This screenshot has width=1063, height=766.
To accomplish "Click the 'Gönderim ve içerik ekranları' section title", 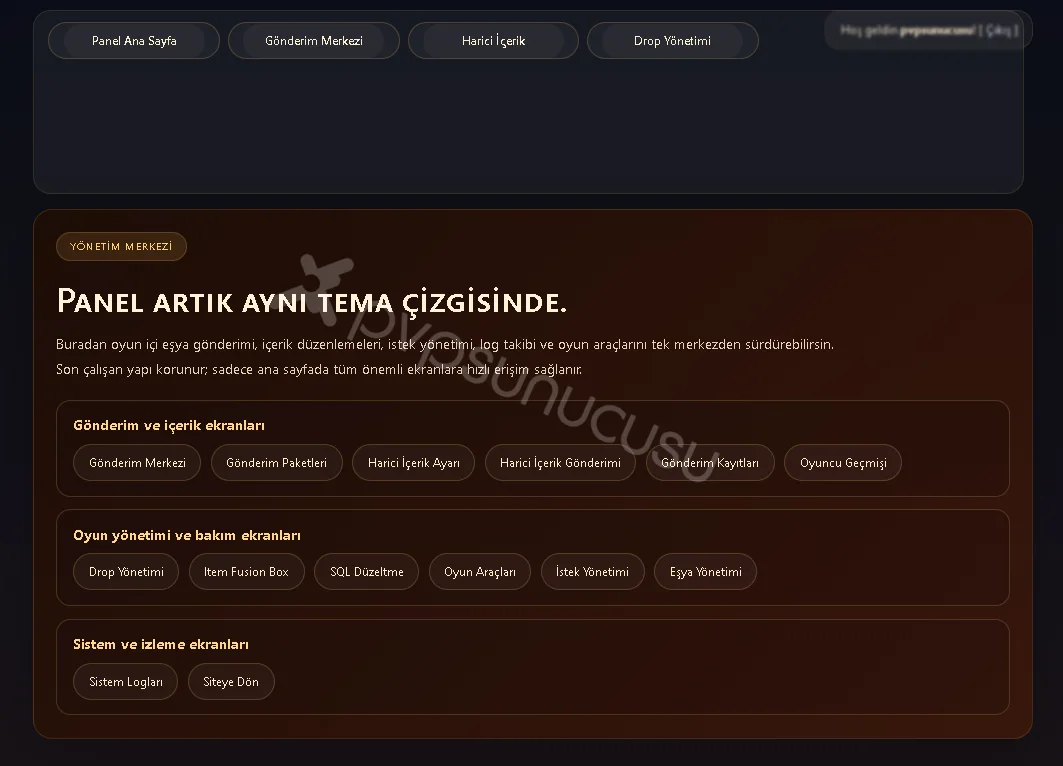I will [x=169, y=426].
